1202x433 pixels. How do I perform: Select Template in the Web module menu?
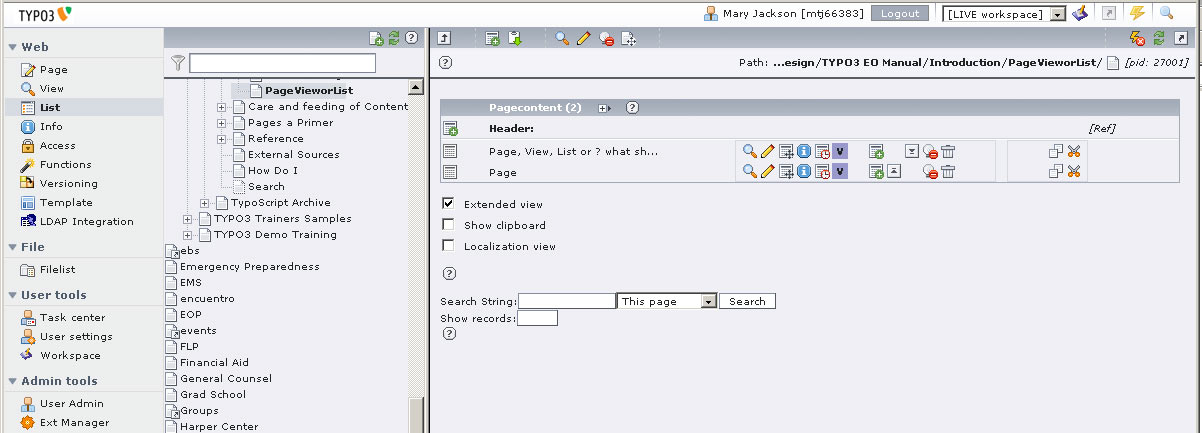click(x=66, y=202)
